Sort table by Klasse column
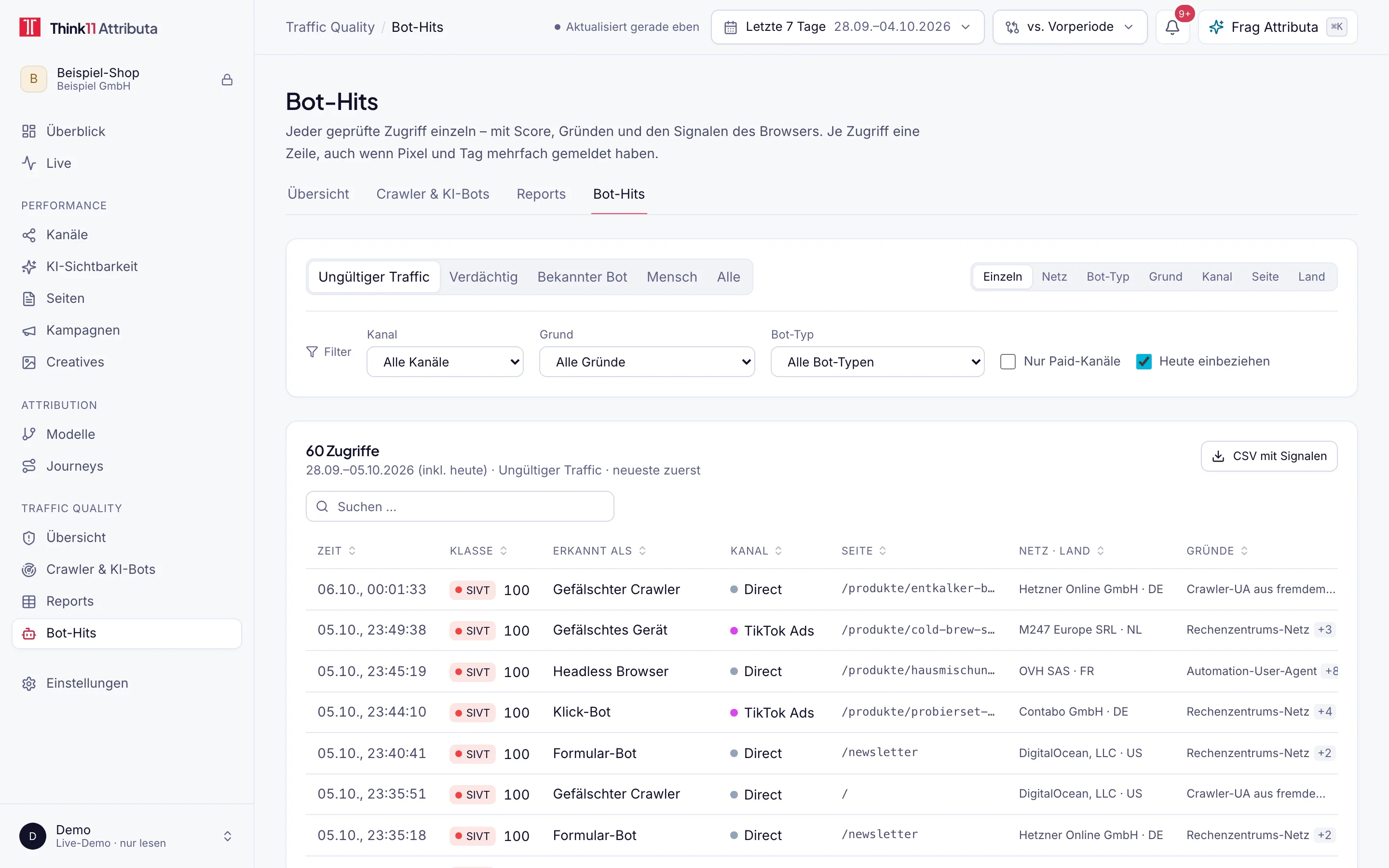 click(x=478, y=551)
